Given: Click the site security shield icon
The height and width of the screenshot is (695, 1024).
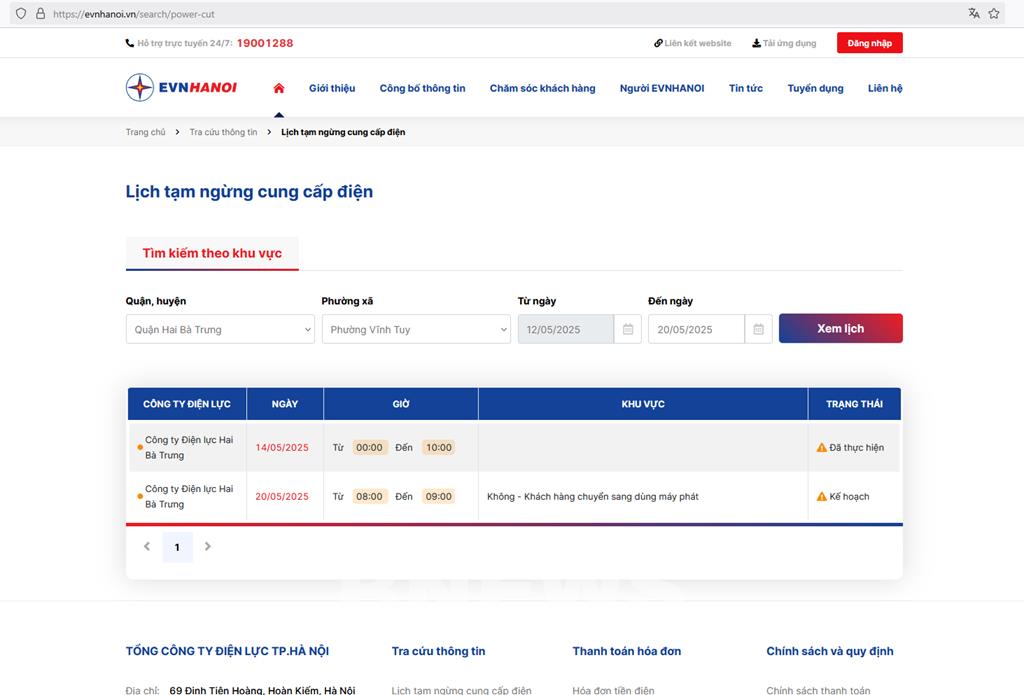Looking at the screenshot, I should tap(21, 14).
